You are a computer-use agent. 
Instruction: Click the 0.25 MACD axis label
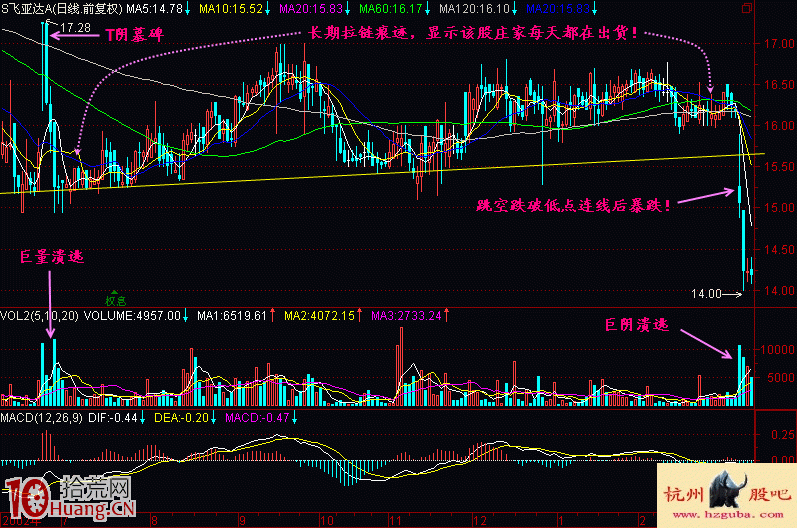pos(783,434)
